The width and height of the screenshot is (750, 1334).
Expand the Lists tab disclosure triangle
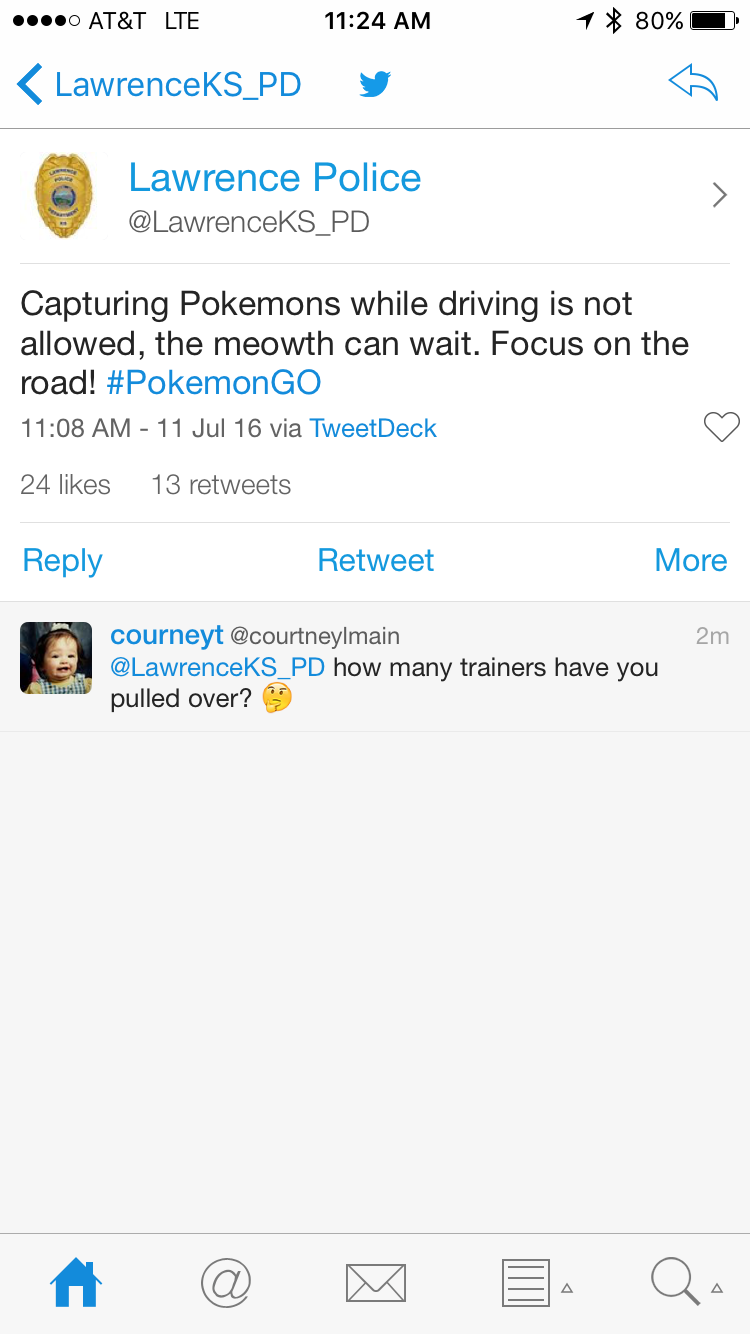click(567, 1288)
